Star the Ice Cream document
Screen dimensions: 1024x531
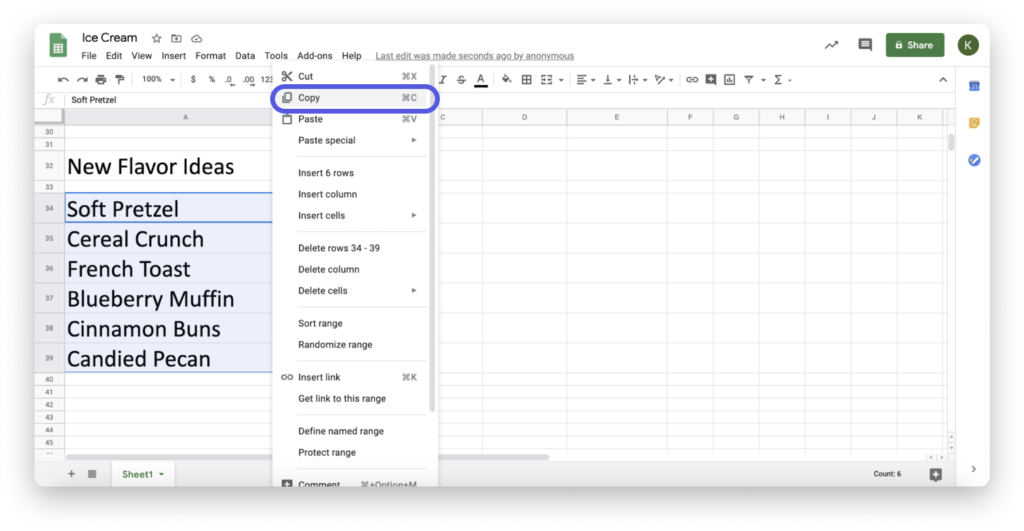156,39
